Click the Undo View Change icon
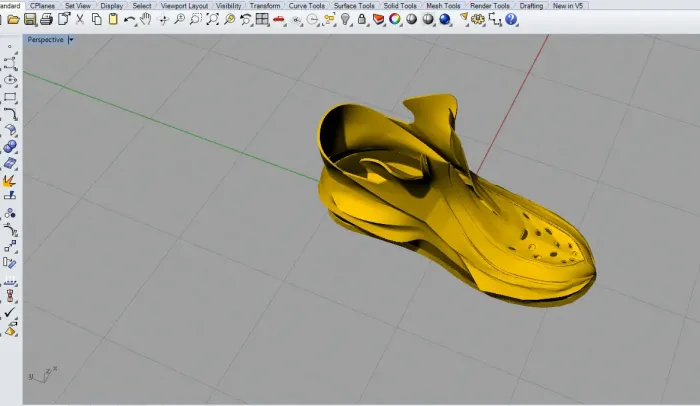Viewport: 700px width, 406px height. (x=246, y=19)
